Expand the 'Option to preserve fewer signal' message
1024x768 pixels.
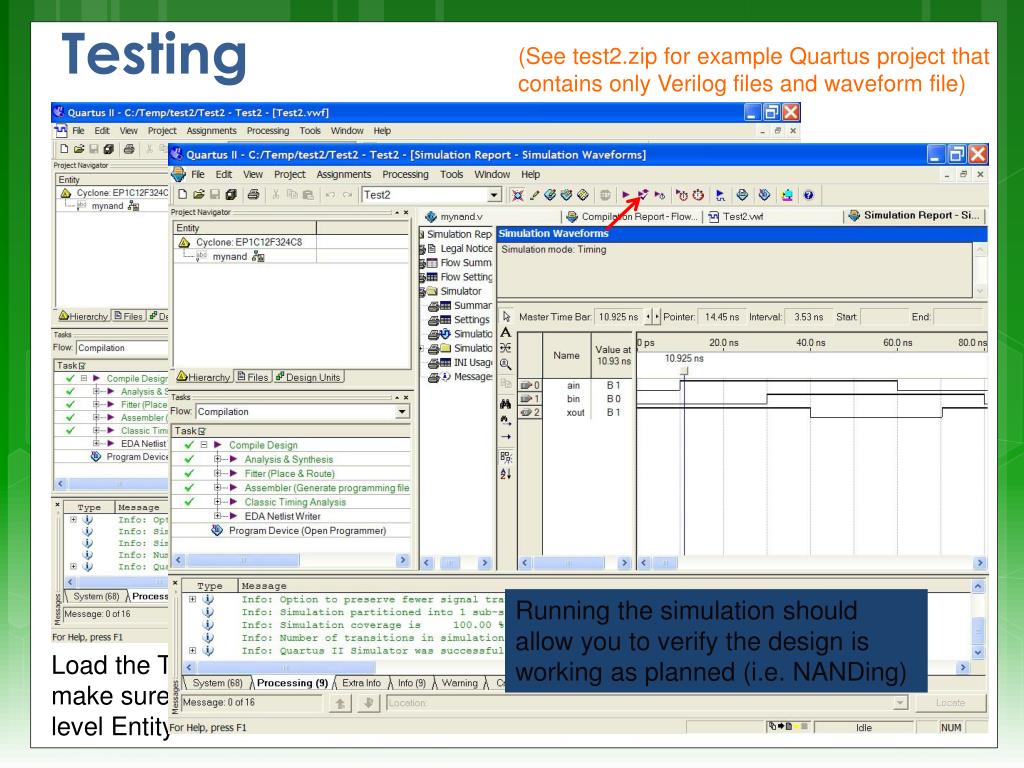(193, 599)
